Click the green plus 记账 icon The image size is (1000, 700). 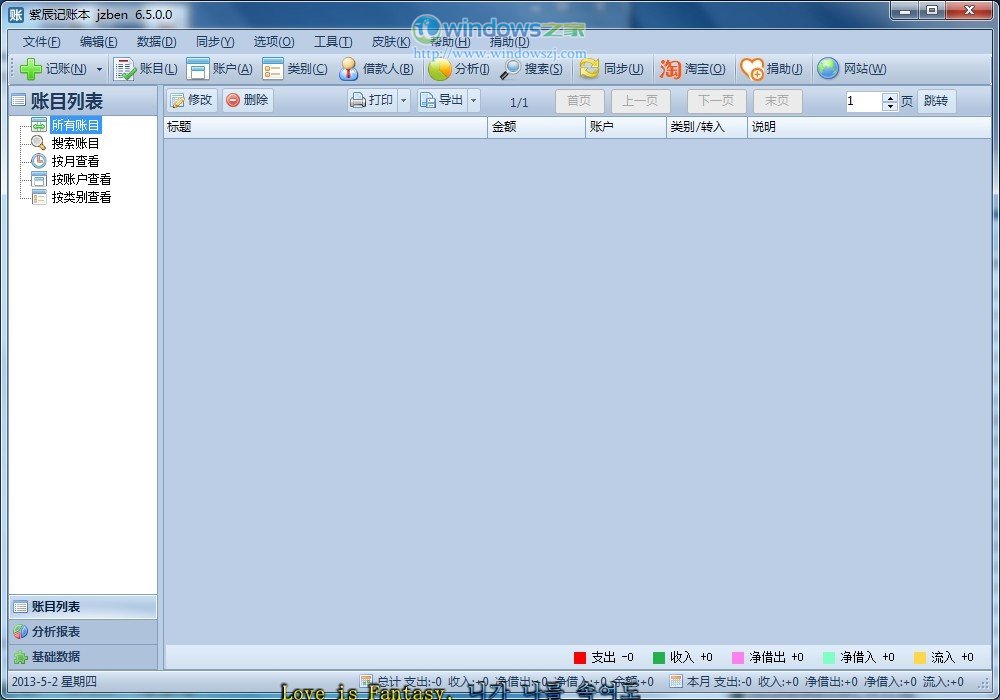(x=31, y=69)
